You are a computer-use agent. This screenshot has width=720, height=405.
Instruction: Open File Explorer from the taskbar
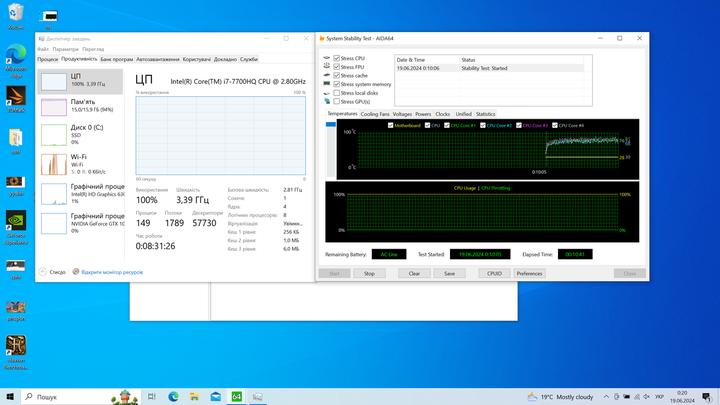click(194, 396)
